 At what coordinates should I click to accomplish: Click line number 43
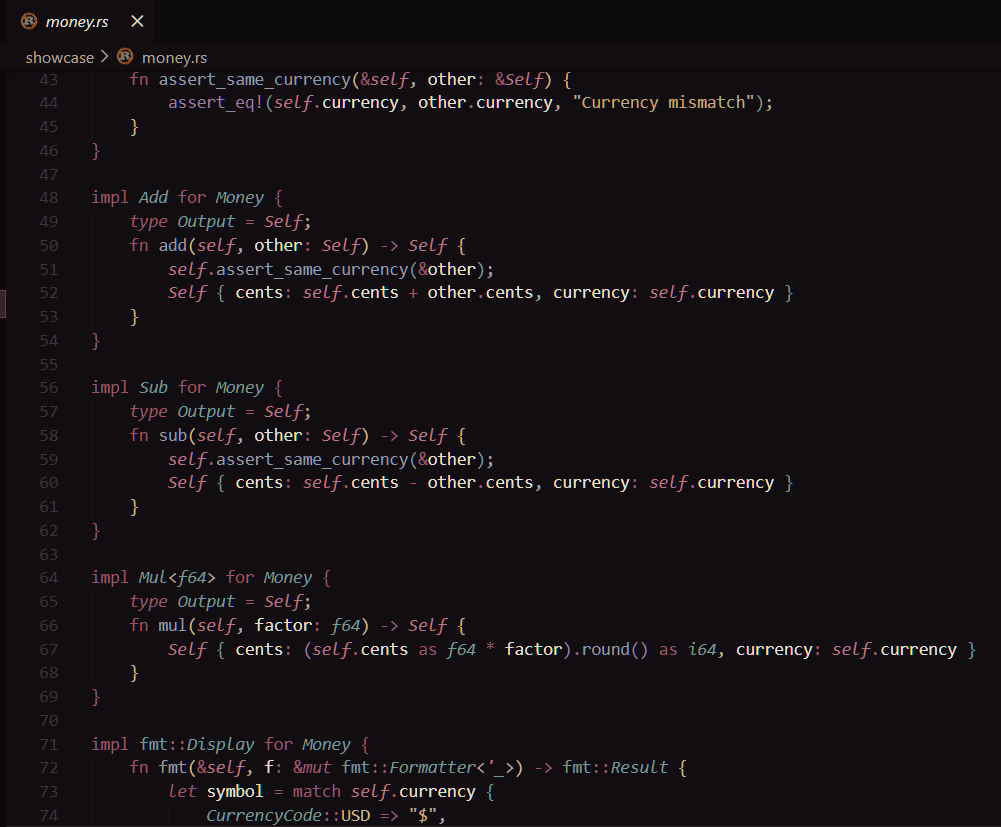tap(49, 80)
